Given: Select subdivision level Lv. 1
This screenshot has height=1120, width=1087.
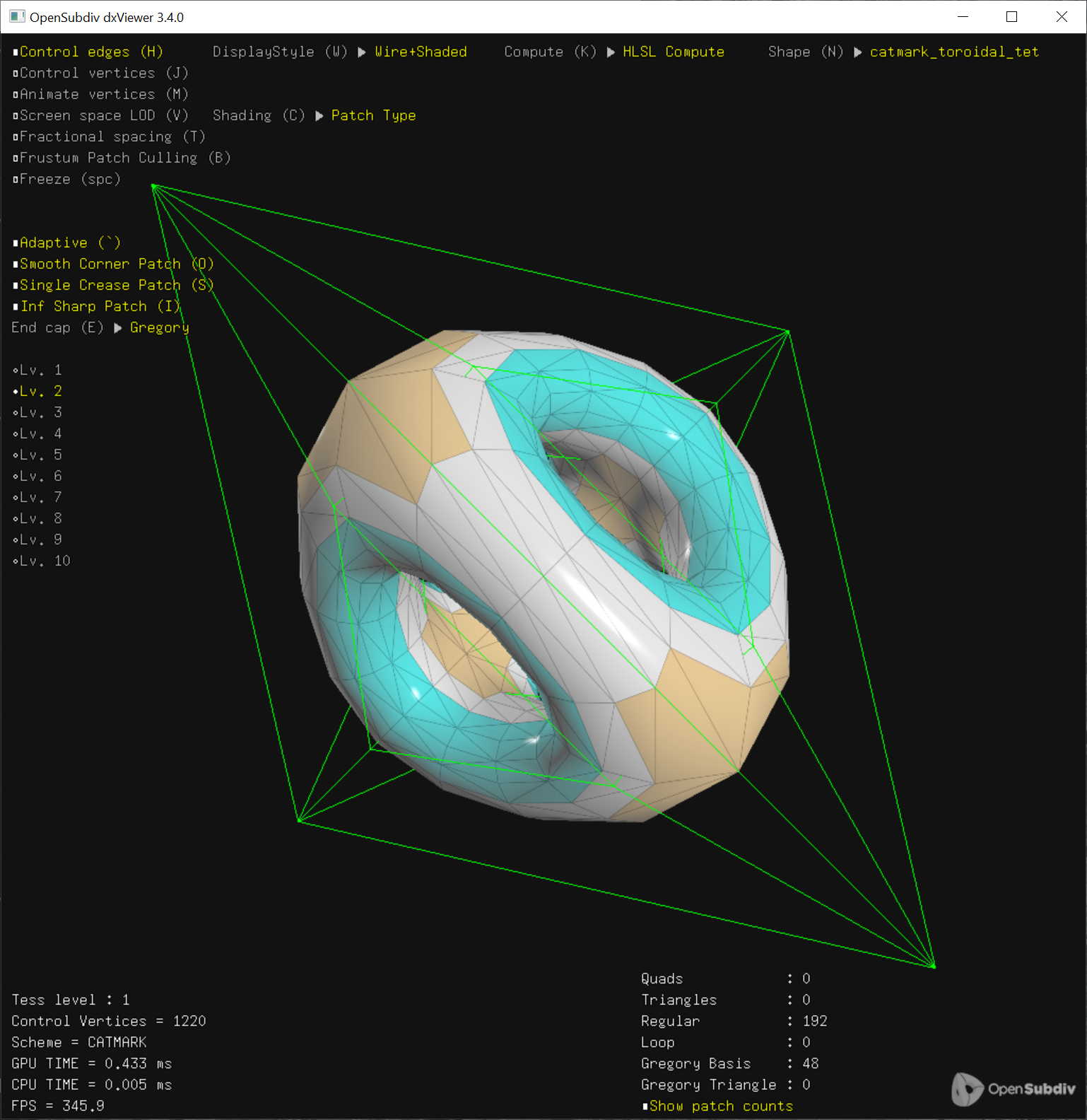Looking at the screenshot, I should click(38, 370).
